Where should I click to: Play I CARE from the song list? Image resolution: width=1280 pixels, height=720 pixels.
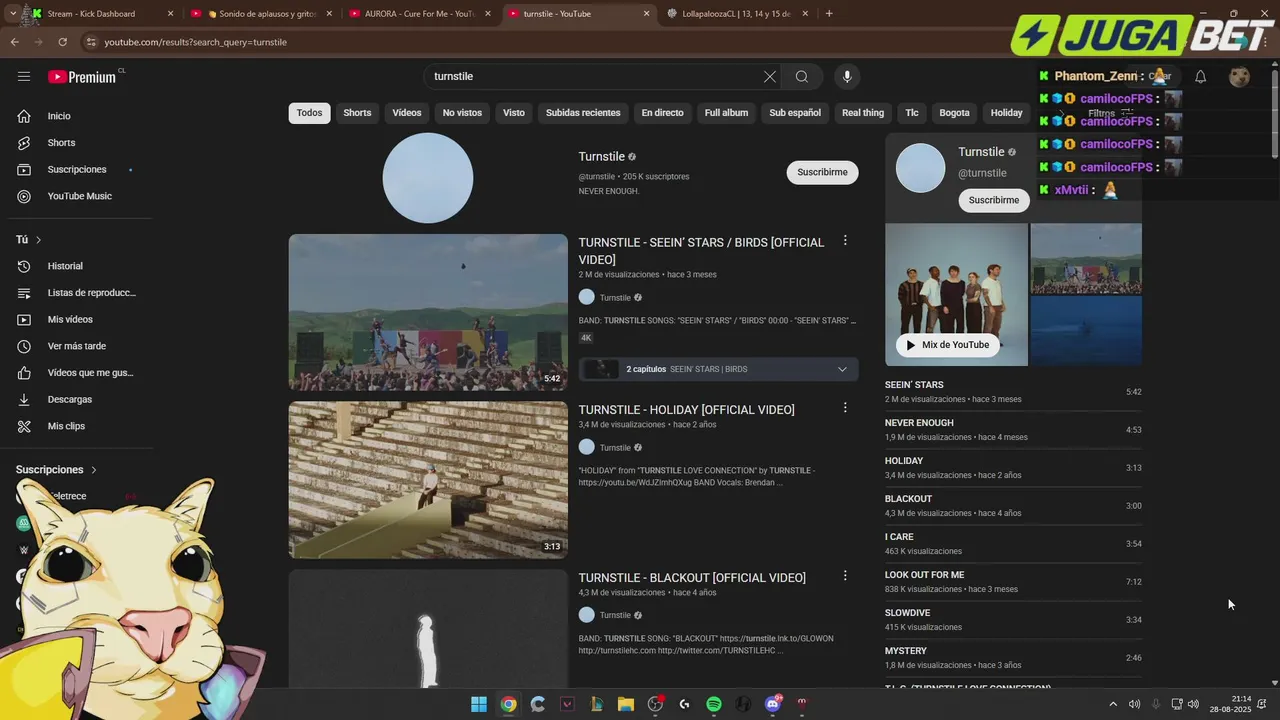click(1013, 544)
